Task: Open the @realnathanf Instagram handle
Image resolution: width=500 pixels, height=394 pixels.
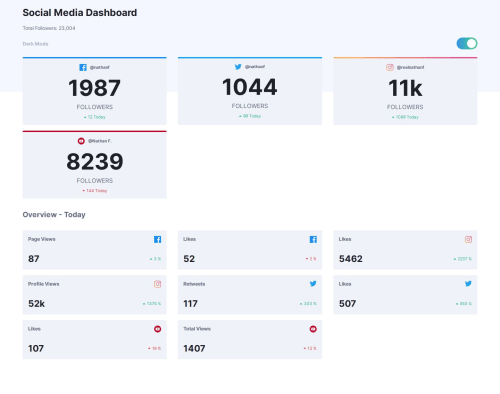Action: [410, 67]
